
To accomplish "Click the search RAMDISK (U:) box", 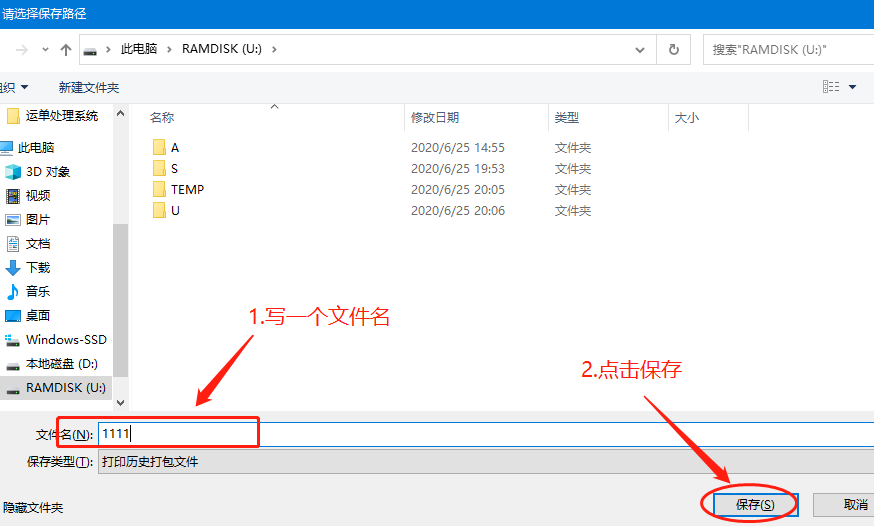I will [x=785, y=49].
